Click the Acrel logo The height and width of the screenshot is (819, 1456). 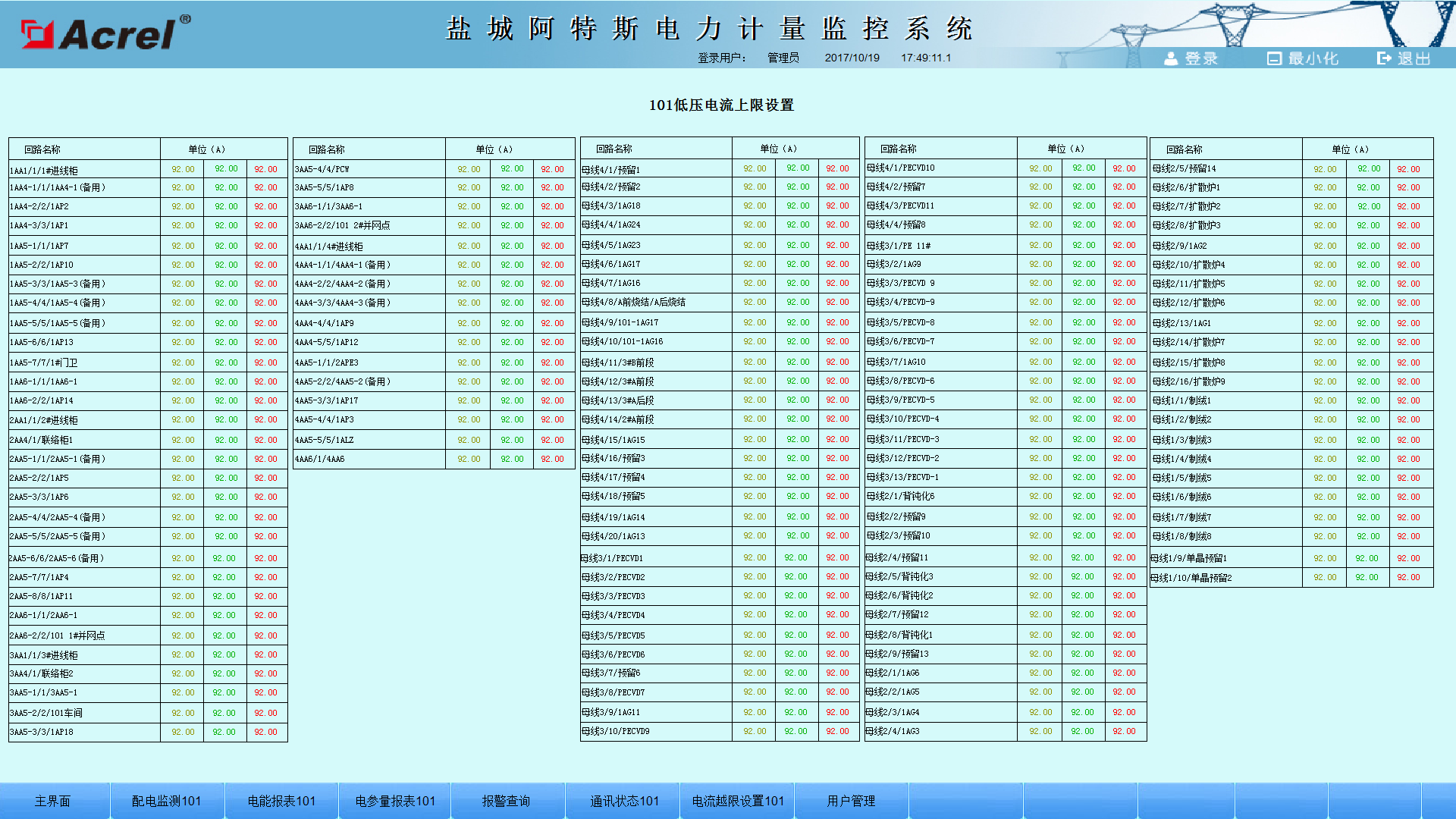pyautogui.click(x=105, y=33)
